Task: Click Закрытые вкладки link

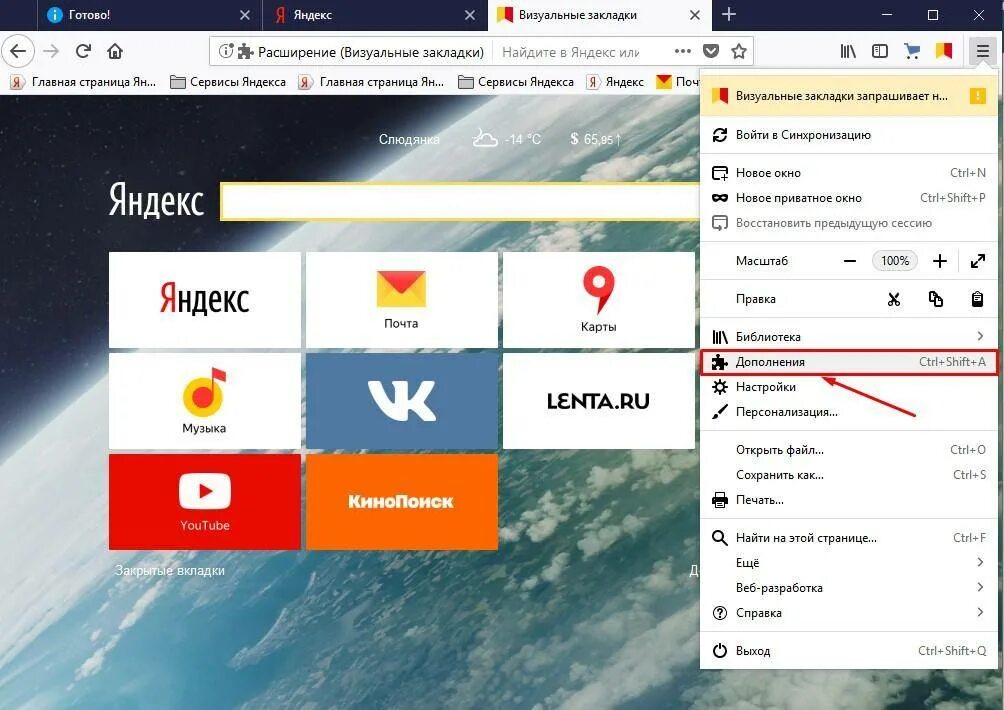Action: [x=170, y=570]
